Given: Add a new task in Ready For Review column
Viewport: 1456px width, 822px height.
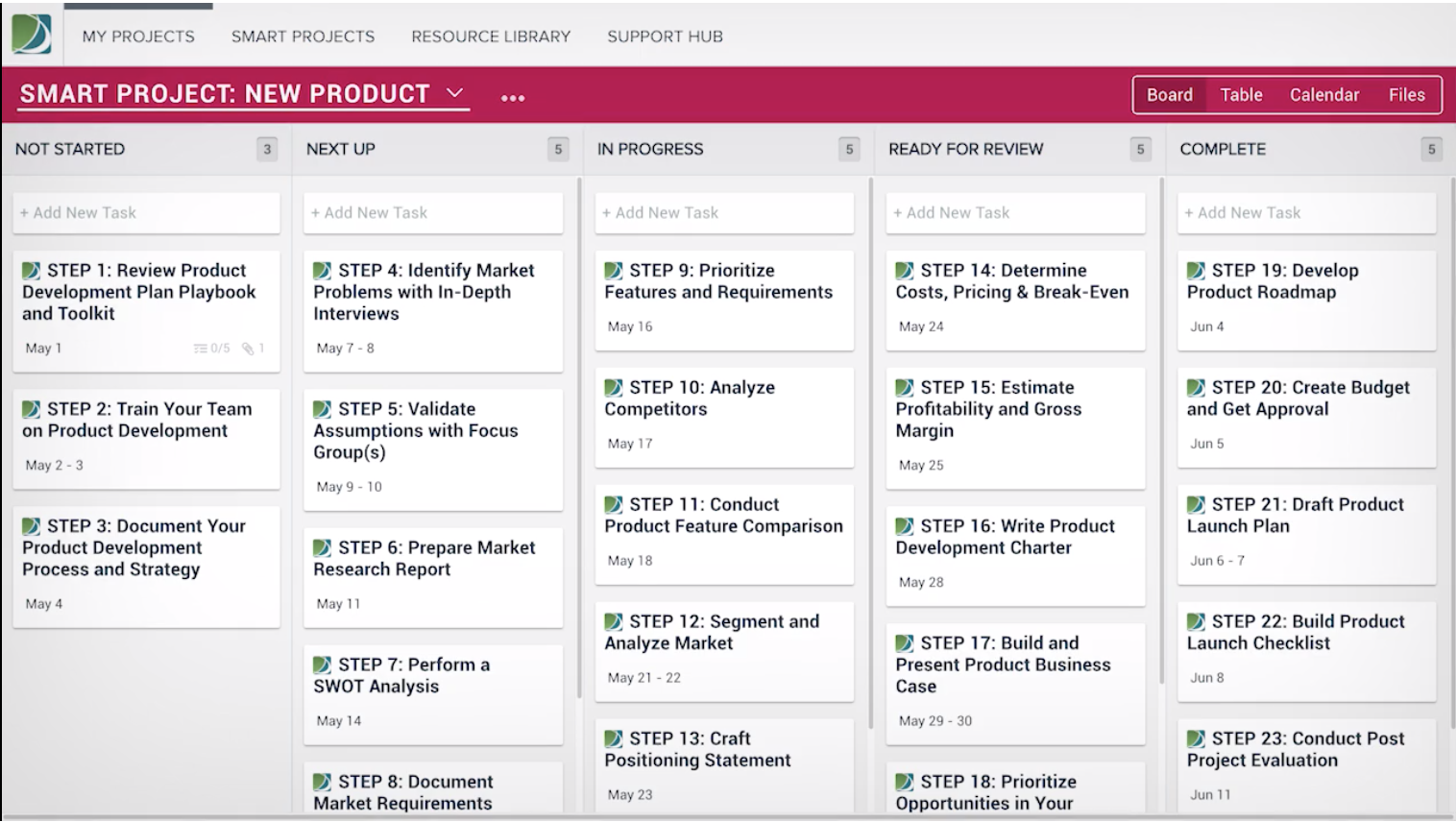Looking at the screenshot, I should pyautogui.click(x=1015, y=213).
